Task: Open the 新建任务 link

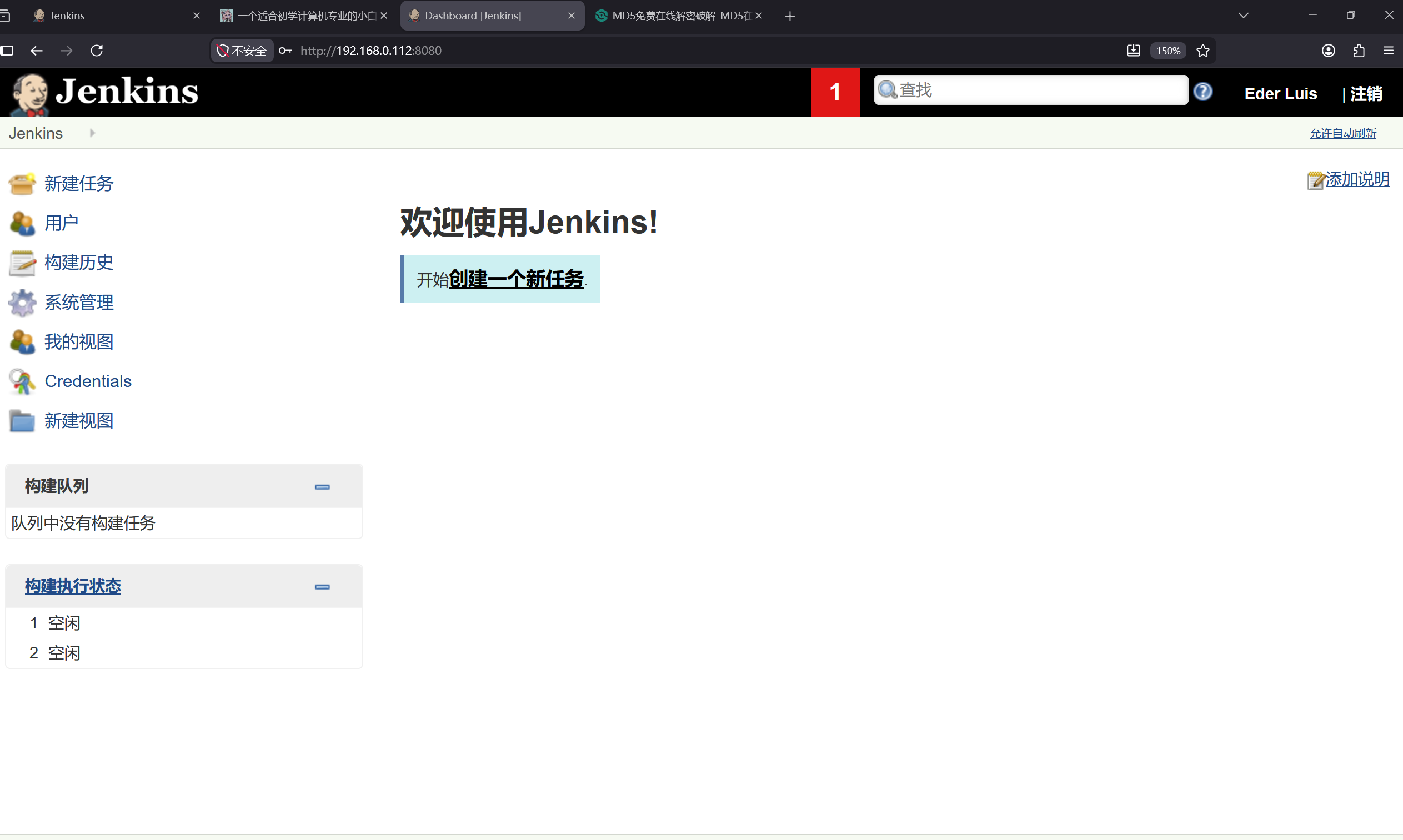Action: pos(79,183)
